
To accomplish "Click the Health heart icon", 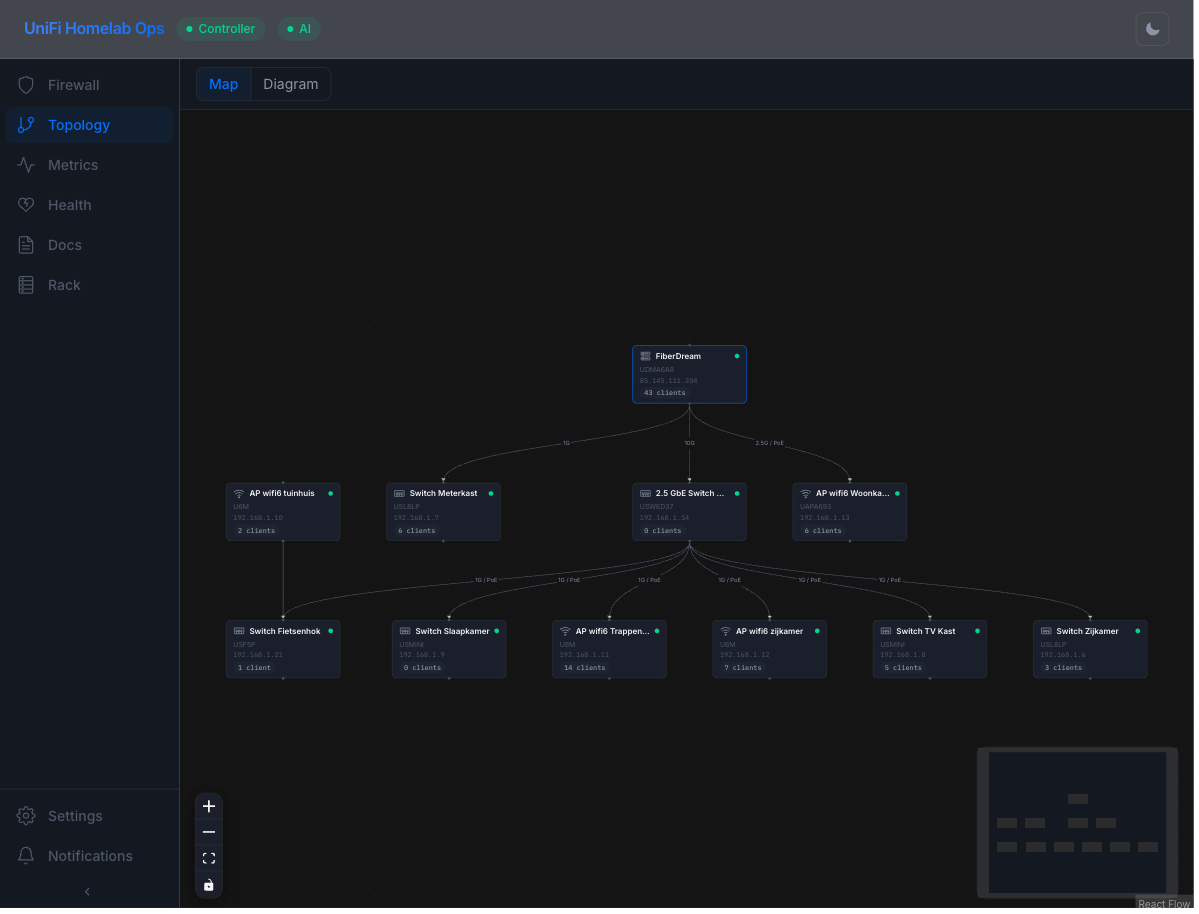I will (26, 205).
